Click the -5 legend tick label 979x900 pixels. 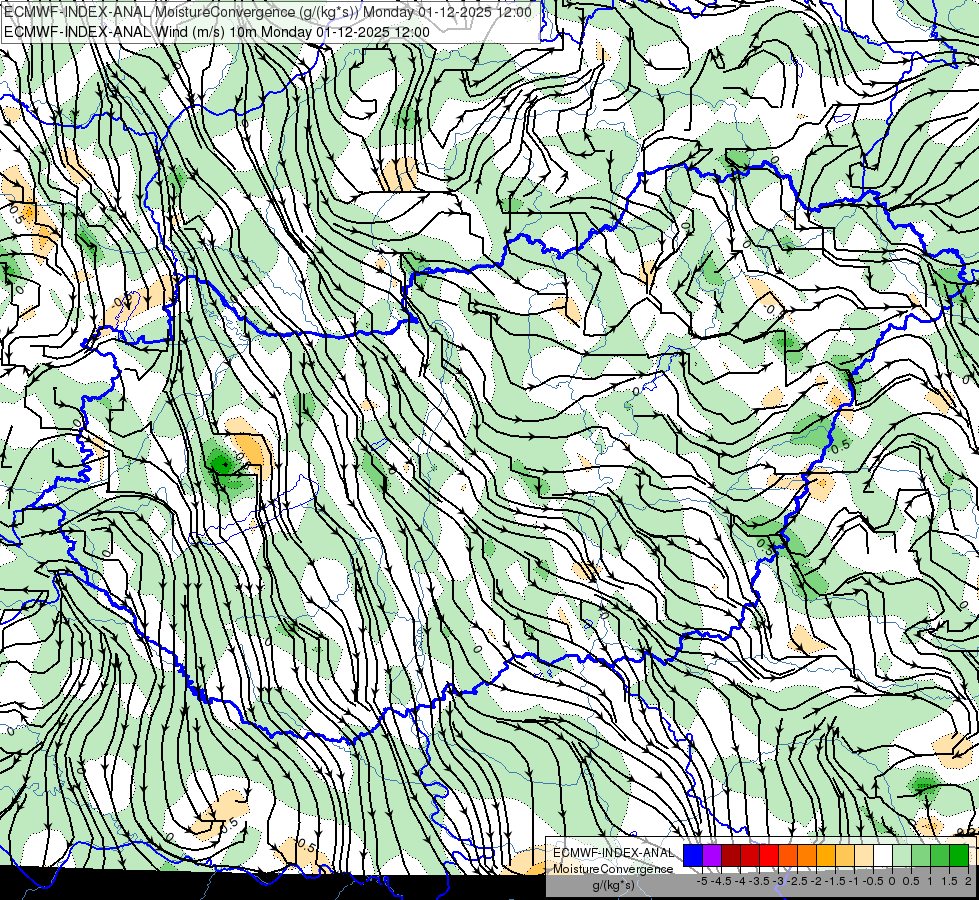click(702, 881)
